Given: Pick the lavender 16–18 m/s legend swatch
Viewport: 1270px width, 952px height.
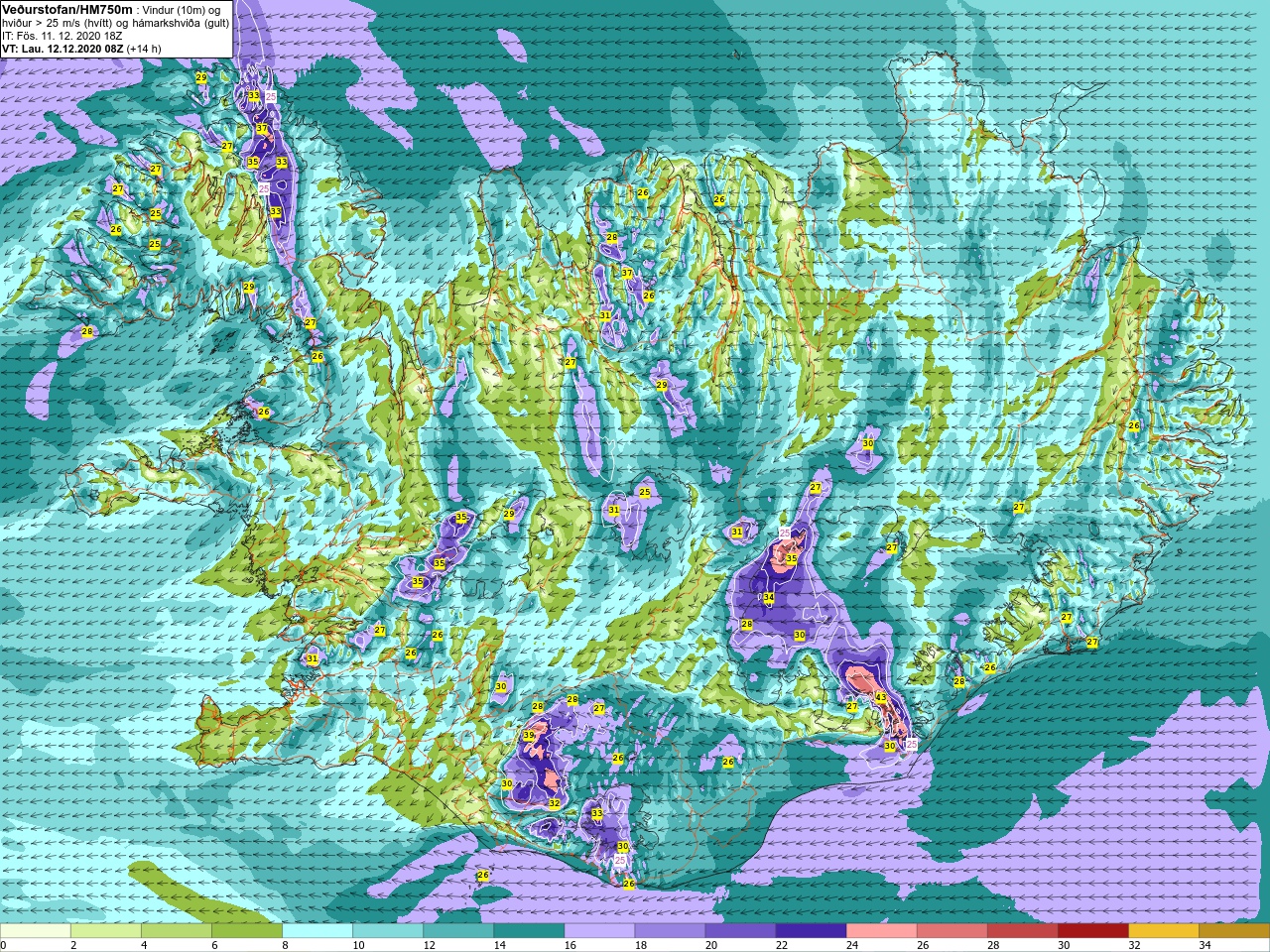Looking at the screenshot, I should click(x=599, y=931).
